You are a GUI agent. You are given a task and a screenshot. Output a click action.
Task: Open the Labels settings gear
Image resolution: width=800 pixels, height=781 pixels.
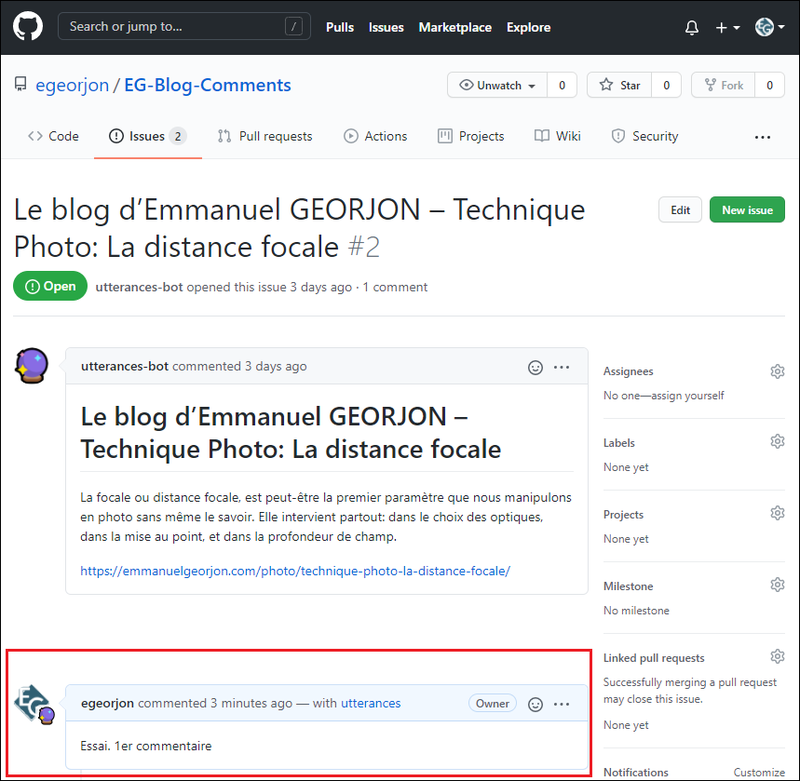point(777,441)
